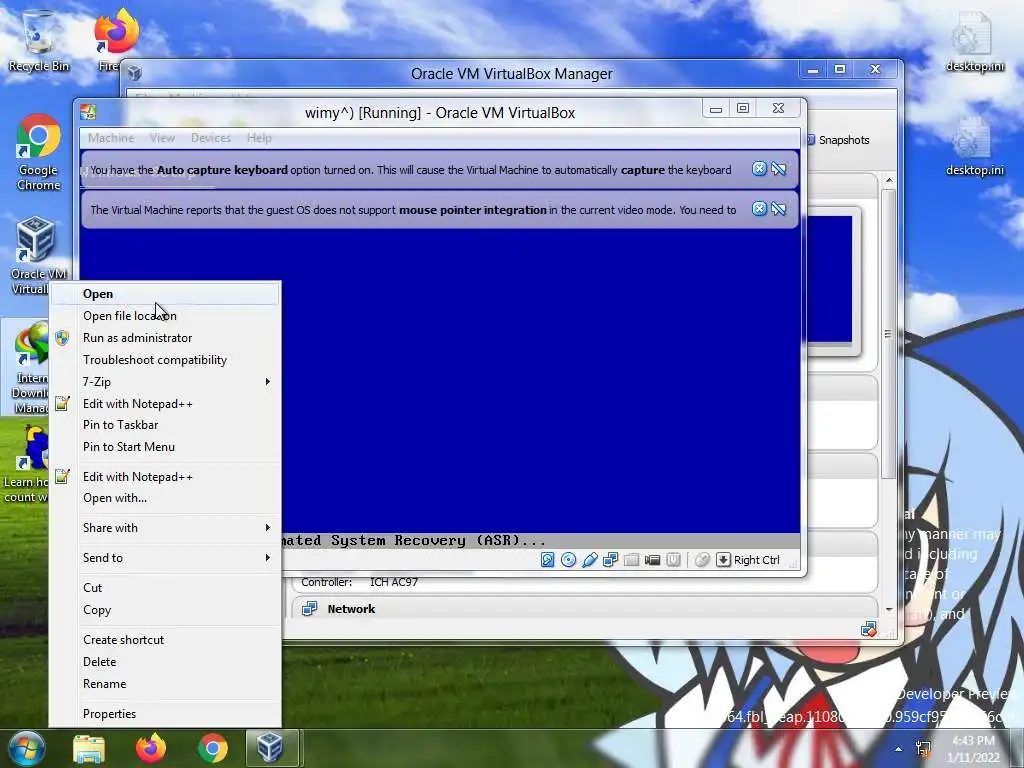The height and width of the screenshot is (768, 1024).
Task: Click the USB devices icon in VM status bar
Action: (x=589, y=560)
